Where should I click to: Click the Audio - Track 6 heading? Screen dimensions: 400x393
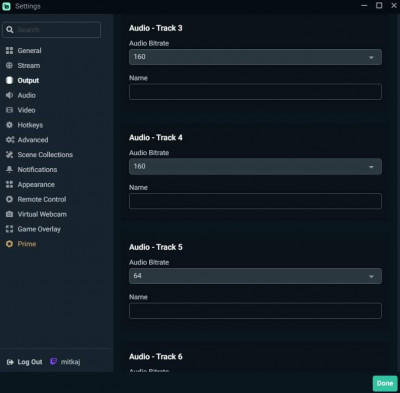[156, 357]
